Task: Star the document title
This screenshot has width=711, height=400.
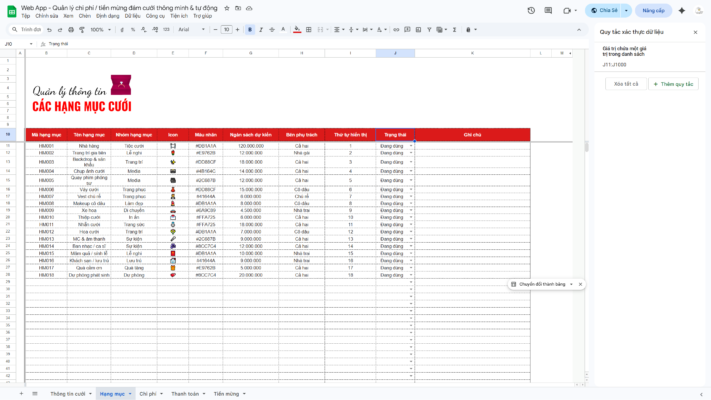Action: click(227, 8)
